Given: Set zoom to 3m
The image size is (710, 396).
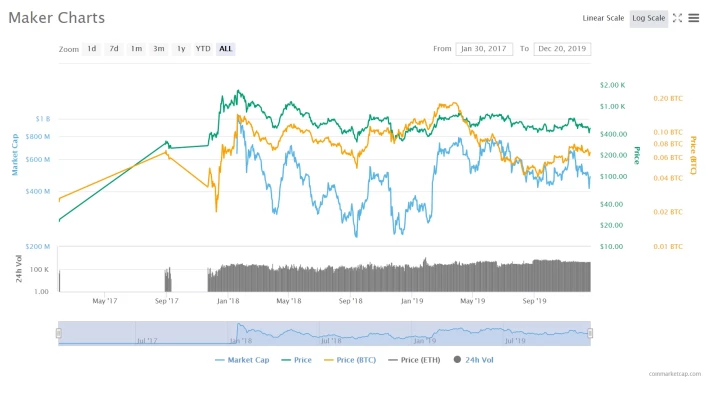Looking at the screenshot, I should tap(158, 49).
